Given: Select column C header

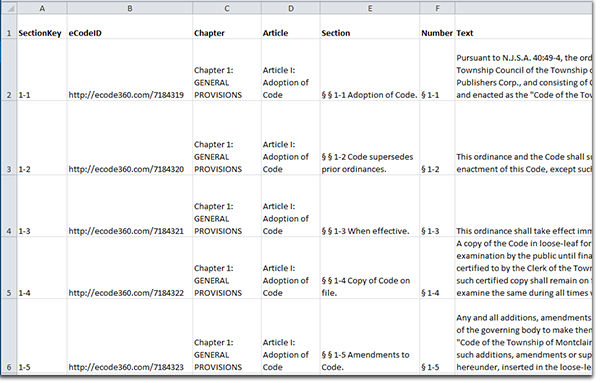Looking at the screenshot, I should click(x=227, y=8).
